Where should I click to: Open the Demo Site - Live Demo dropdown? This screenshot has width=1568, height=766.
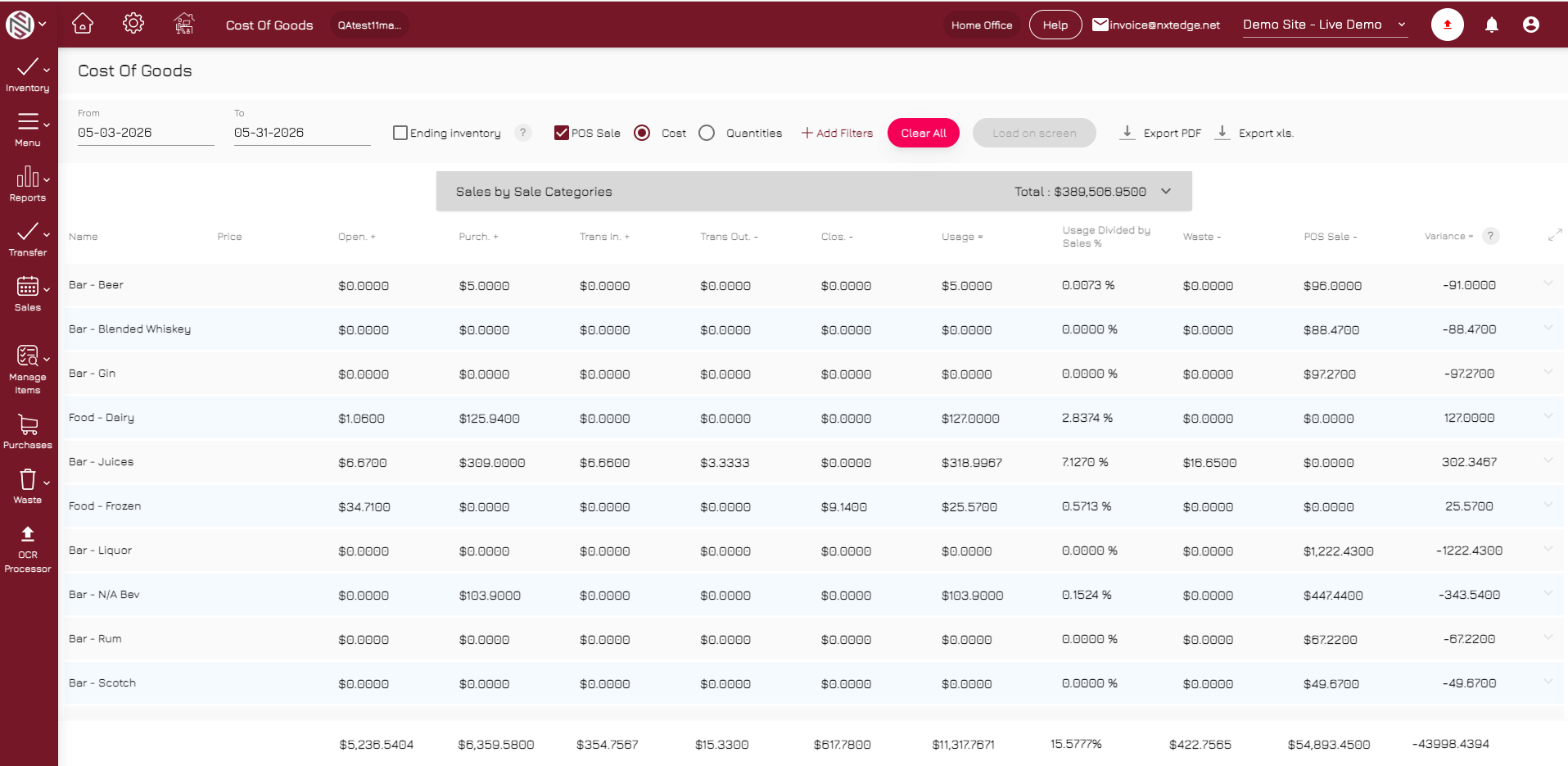[1325, 25]
